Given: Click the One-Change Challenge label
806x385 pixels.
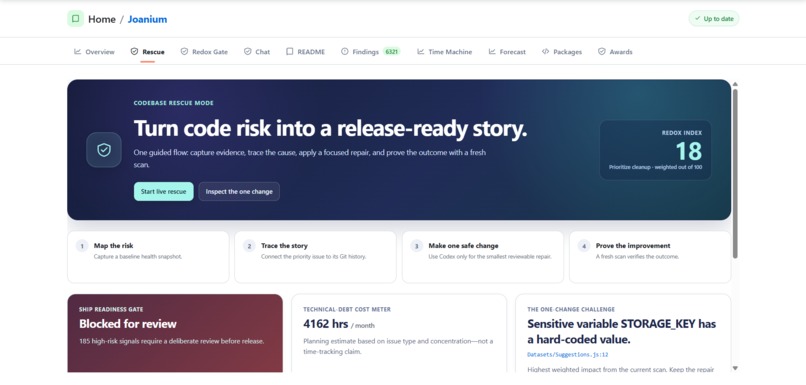Looking at the screenshot, I should coord(571,309).
